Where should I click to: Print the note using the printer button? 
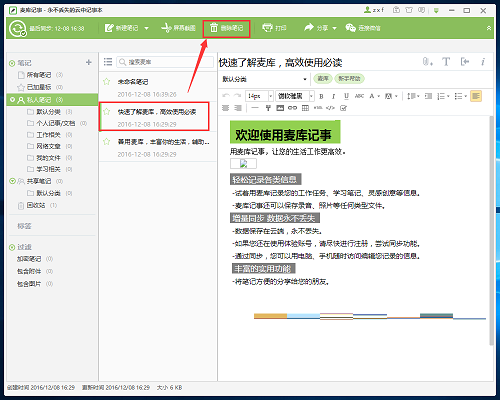tap(274, 28)
